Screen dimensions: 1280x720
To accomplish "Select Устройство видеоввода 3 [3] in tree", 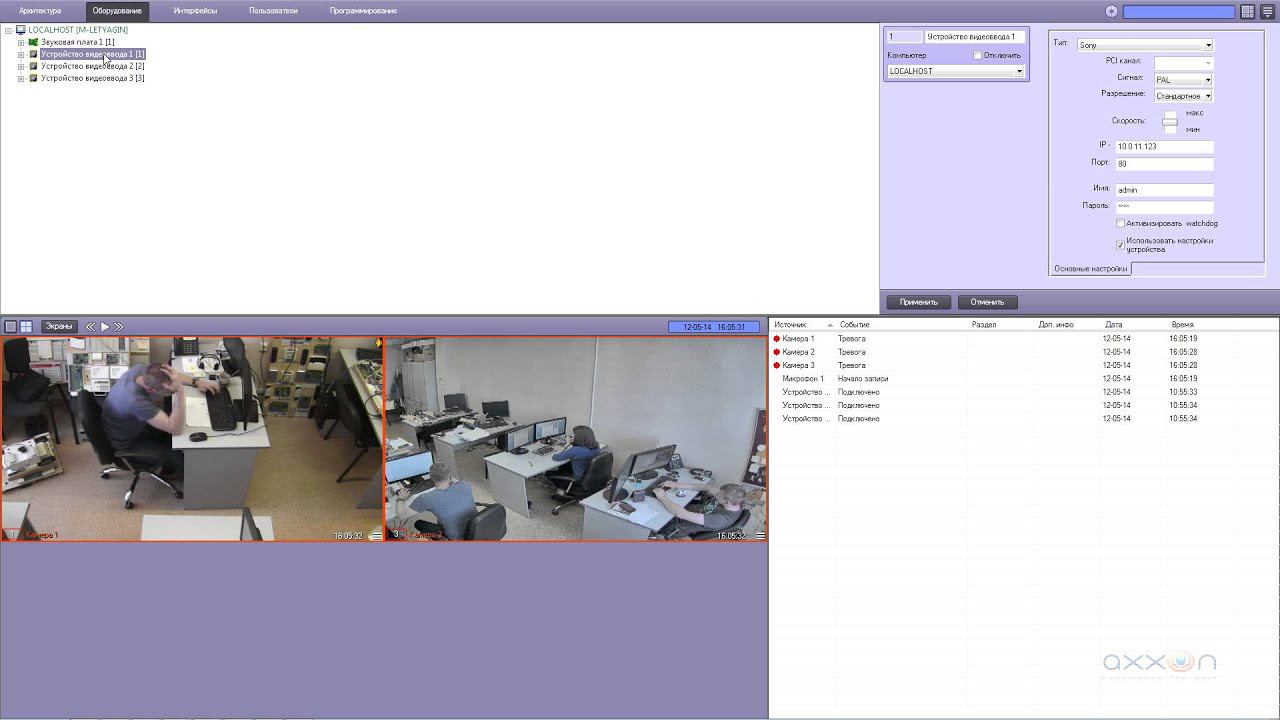I will tap(92, 78).
